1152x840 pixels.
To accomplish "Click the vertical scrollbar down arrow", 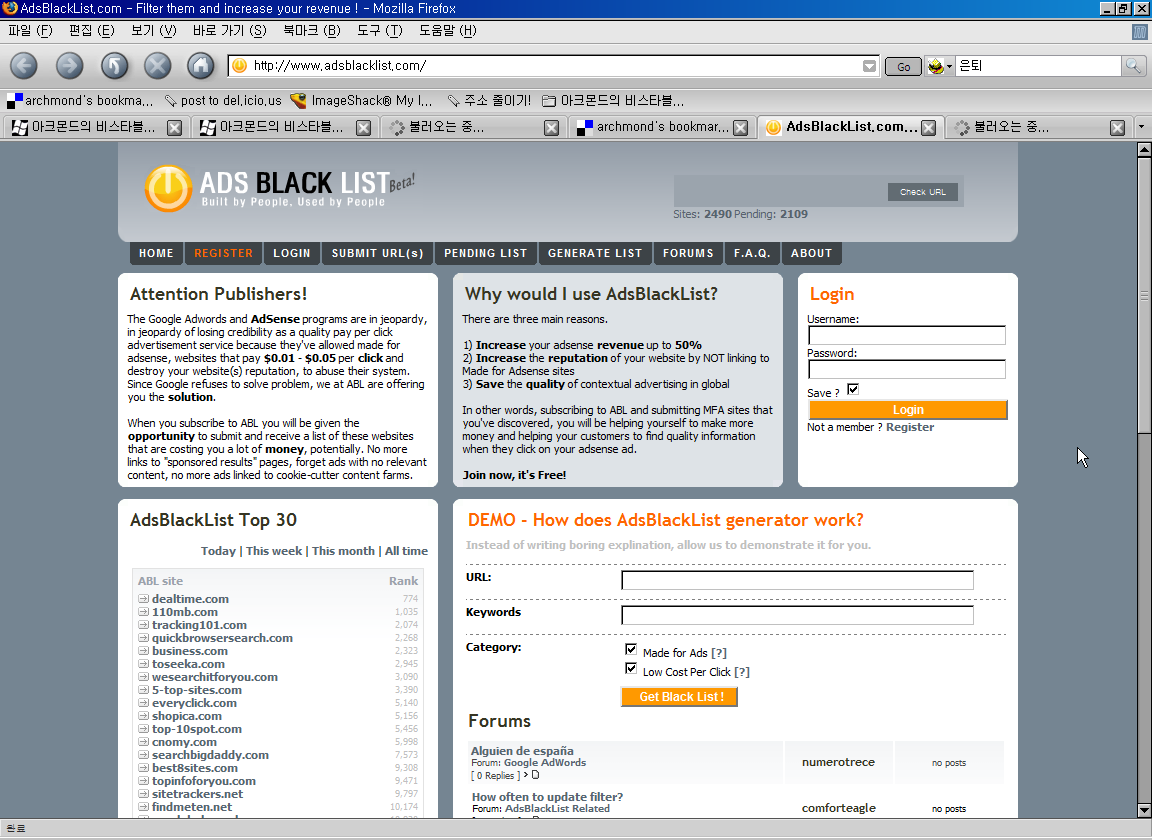I will click(x=1144, y=810).
